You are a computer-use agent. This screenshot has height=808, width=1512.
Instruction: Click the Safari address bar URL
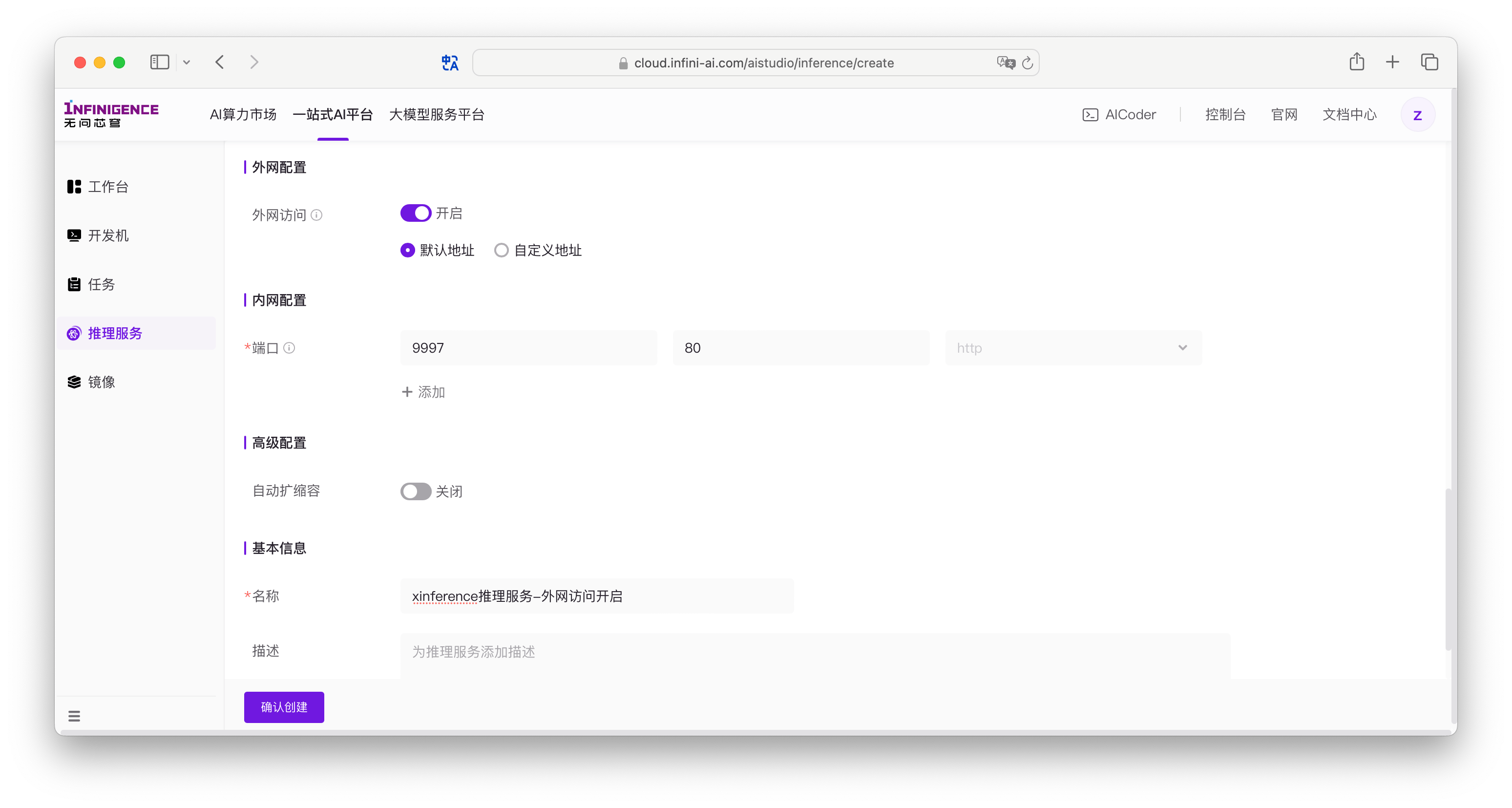point(764,63)
